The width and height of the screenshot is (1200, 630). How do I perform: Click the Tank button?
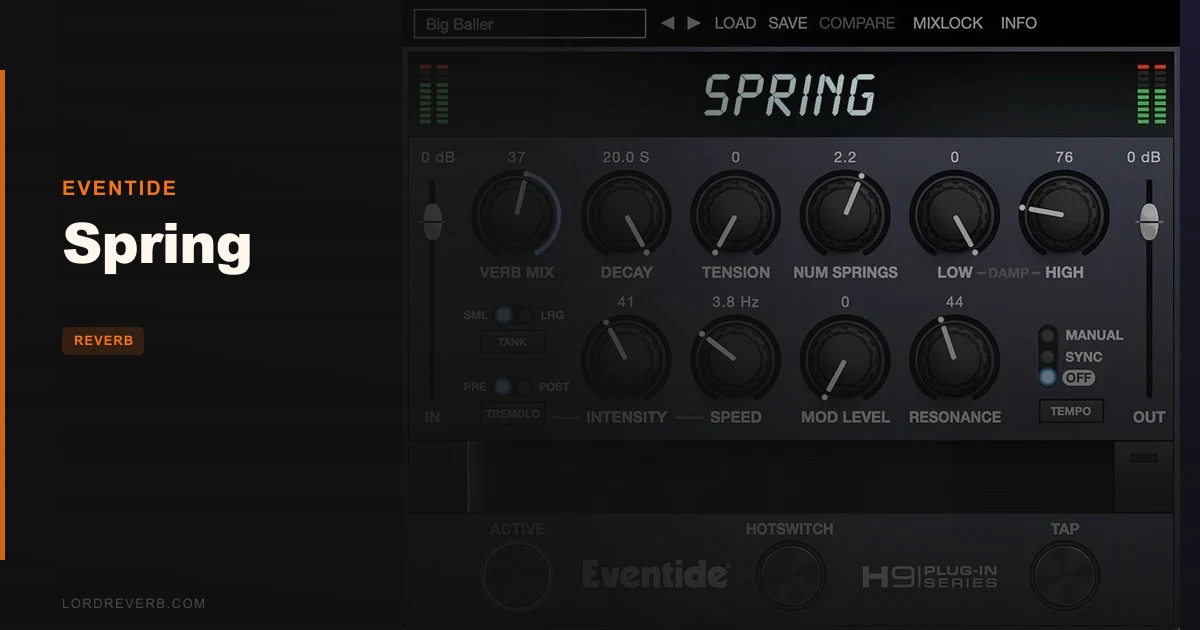coord(513,342)
